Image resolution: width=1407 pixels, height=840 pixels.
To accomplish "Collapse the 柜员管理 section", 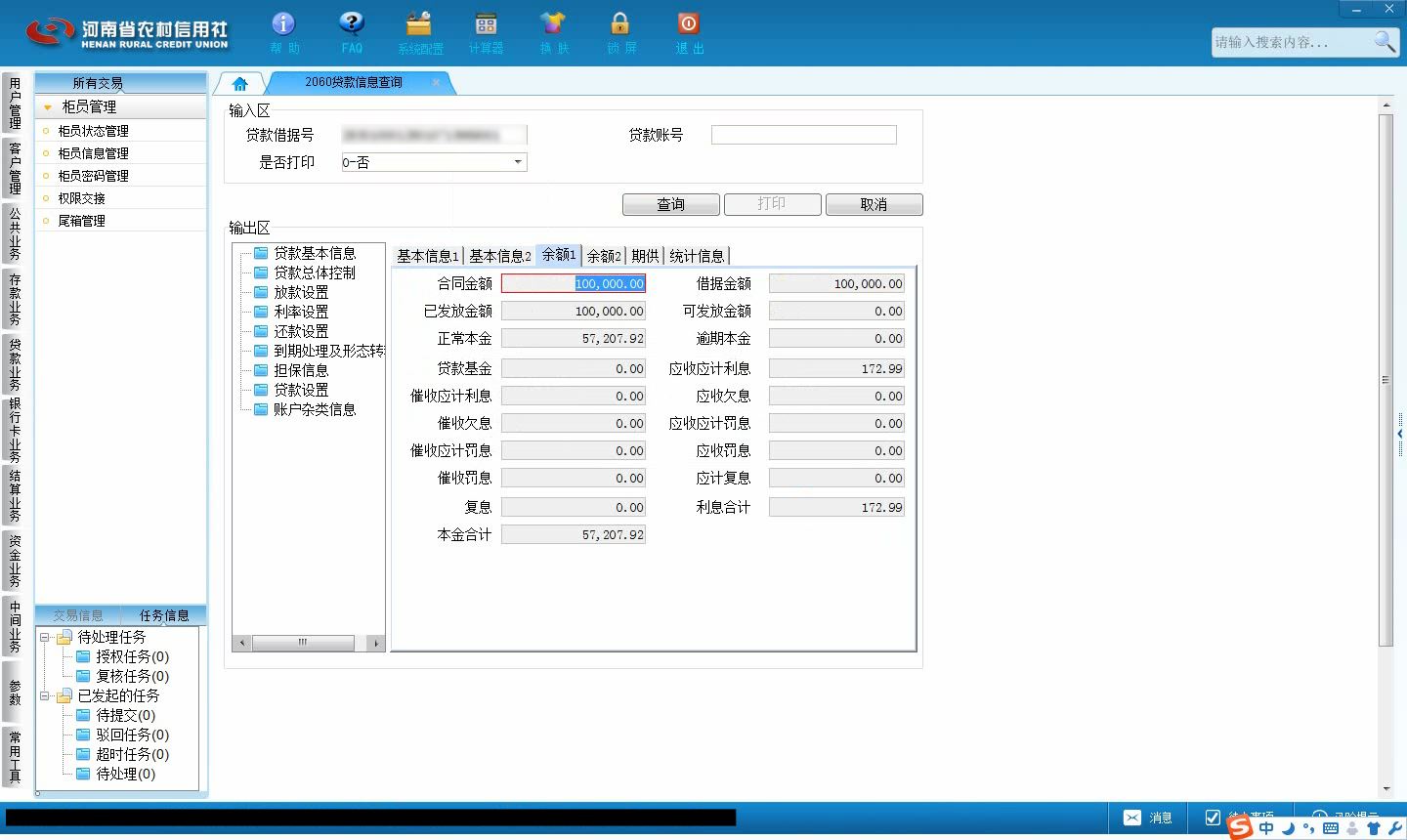I will [48, 107].
